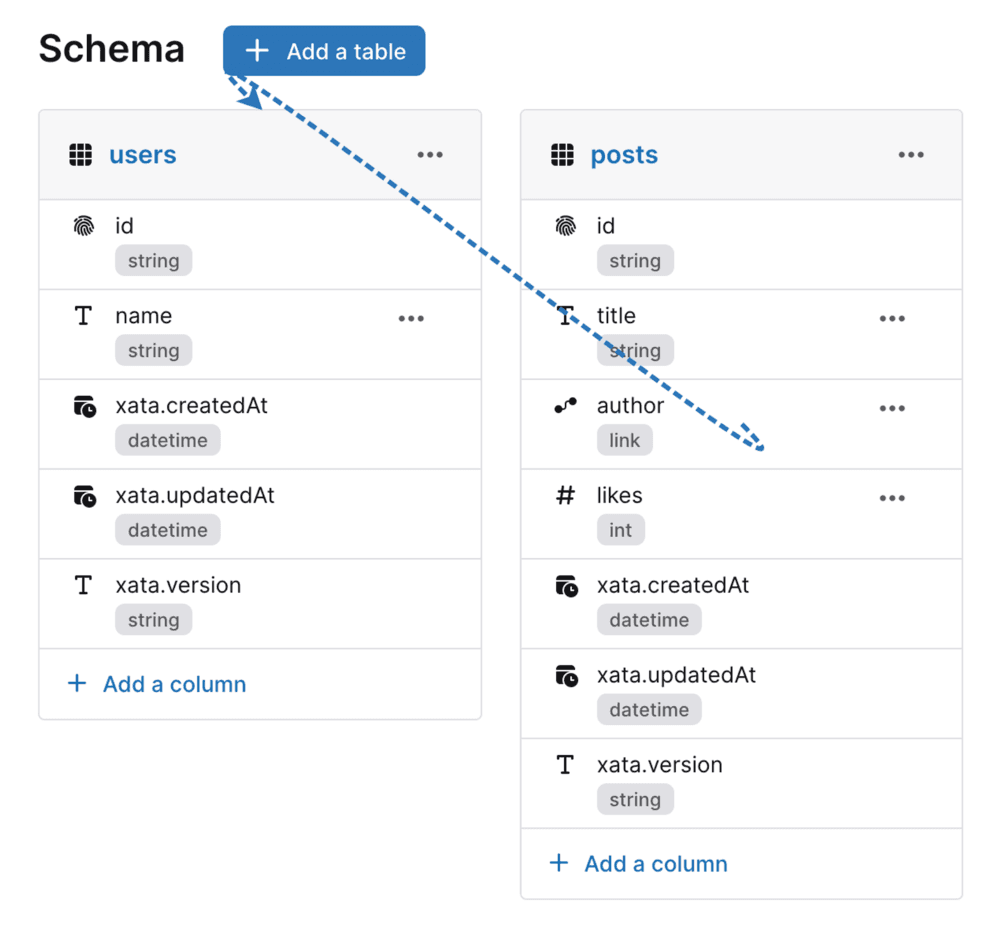The height and width of the screenshot is (936, 1000).
Task: Click the fingerprint icon of posts id
Action: (x=565, y=226)
